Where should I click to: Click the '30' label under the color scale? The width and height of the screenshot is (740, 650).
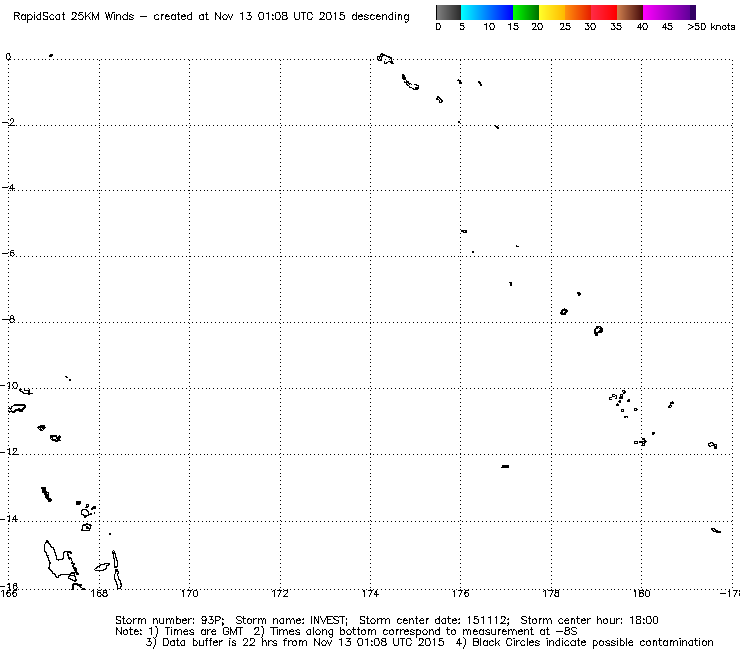coord(590,27)
